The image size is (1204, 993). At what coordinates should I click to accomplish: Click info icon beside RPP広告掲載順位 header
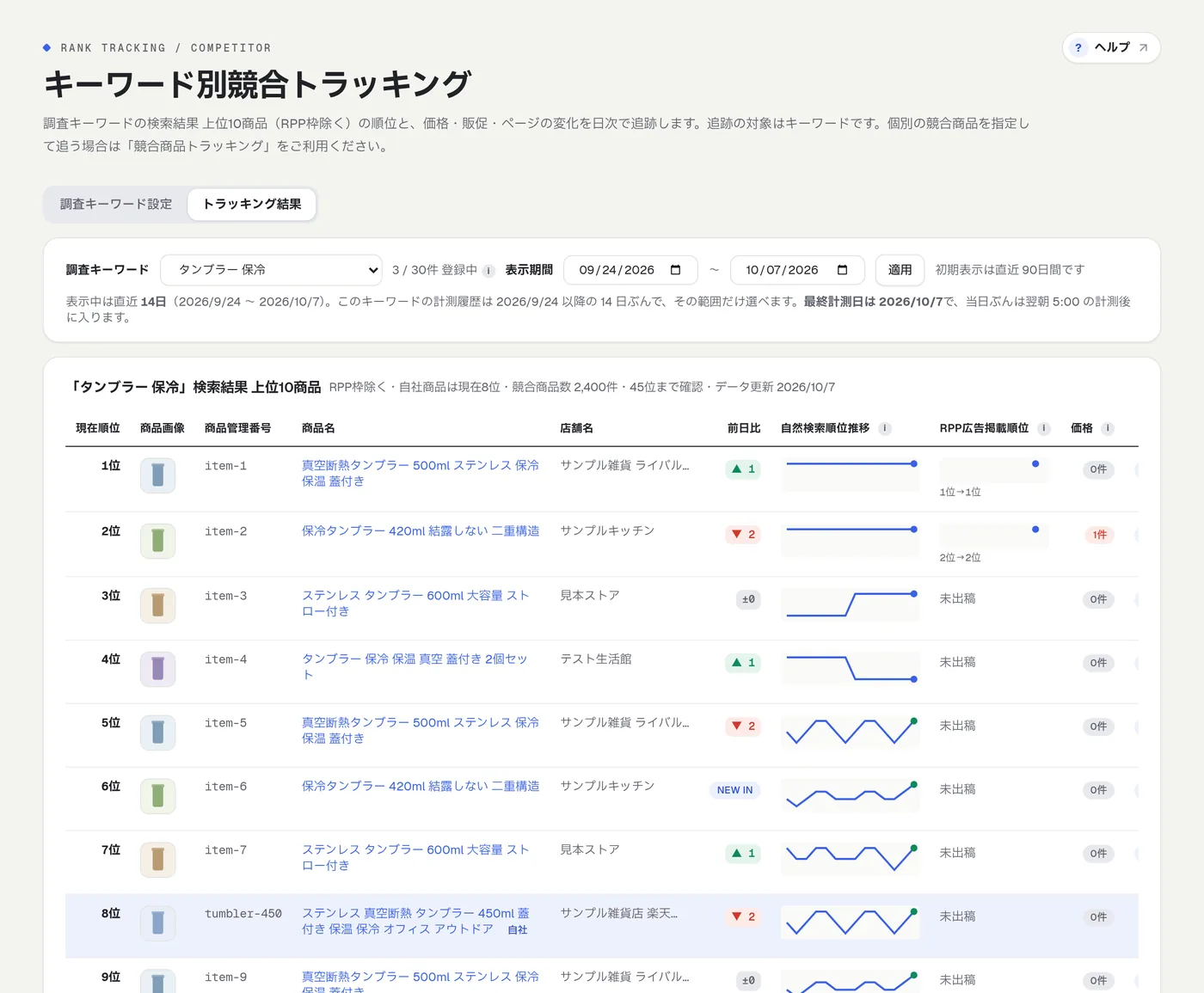tap(1044, 428)
